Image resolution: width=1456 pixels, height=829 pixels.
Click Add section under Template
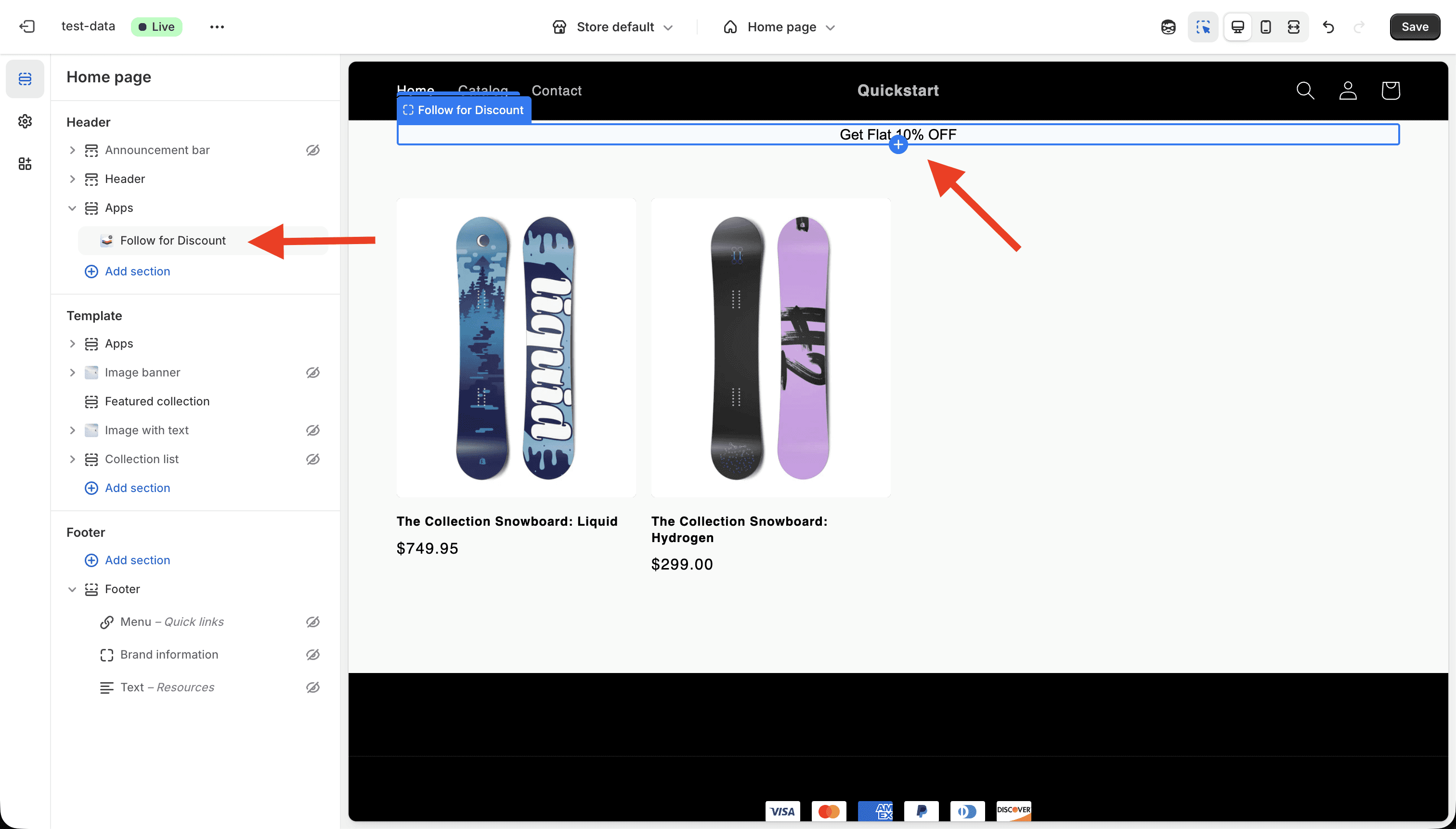tap(137, 488)
